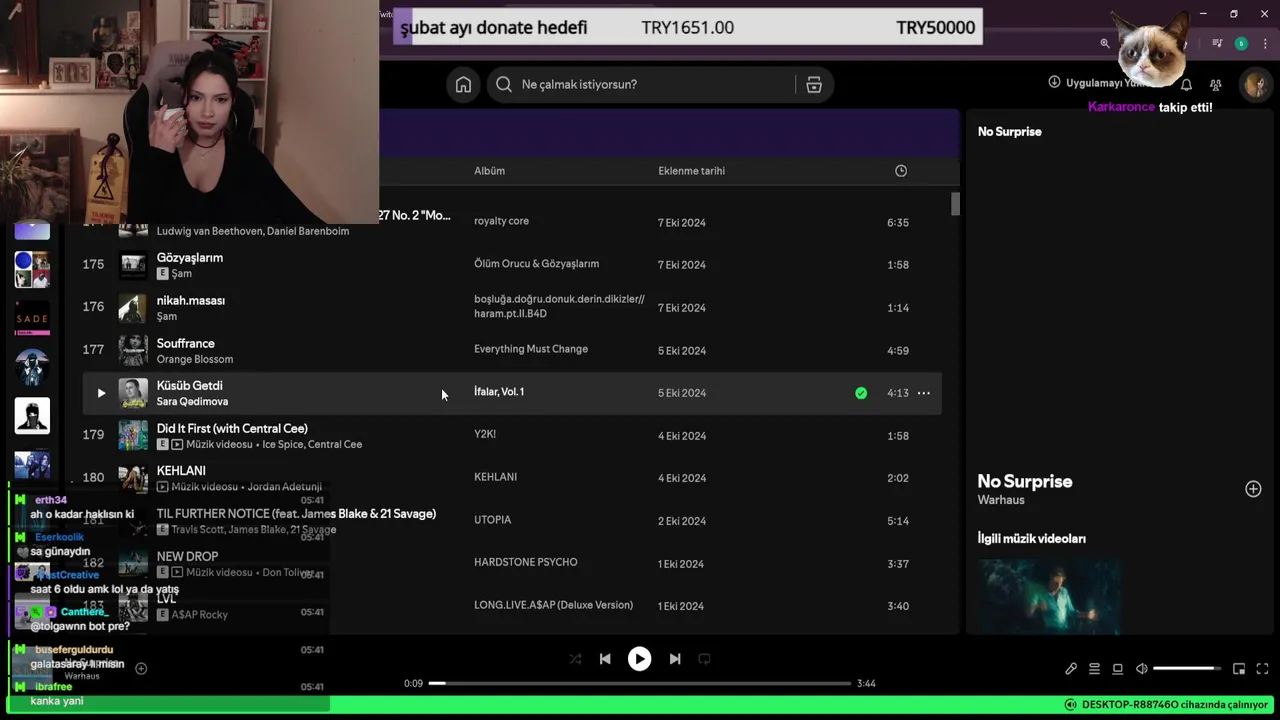Open album royalty core

click(x=501, y=221)
